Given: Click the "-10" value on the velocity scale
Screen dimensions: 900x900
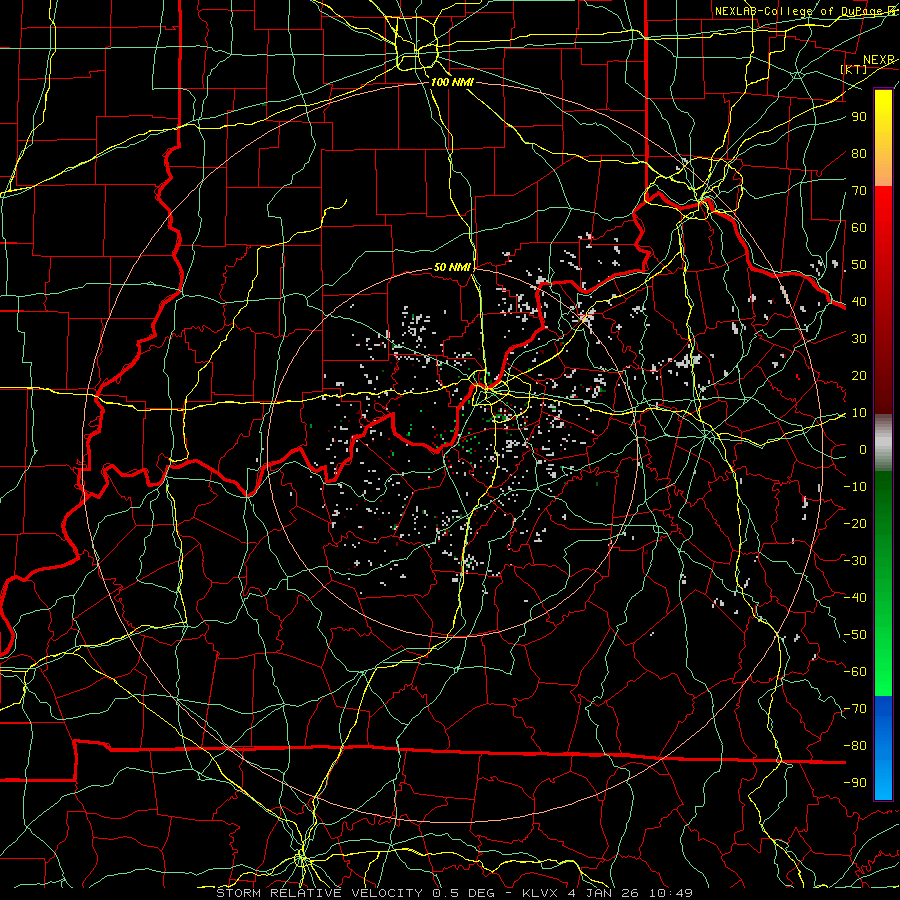Looking at the screenshot, I should tap(855, 487).
